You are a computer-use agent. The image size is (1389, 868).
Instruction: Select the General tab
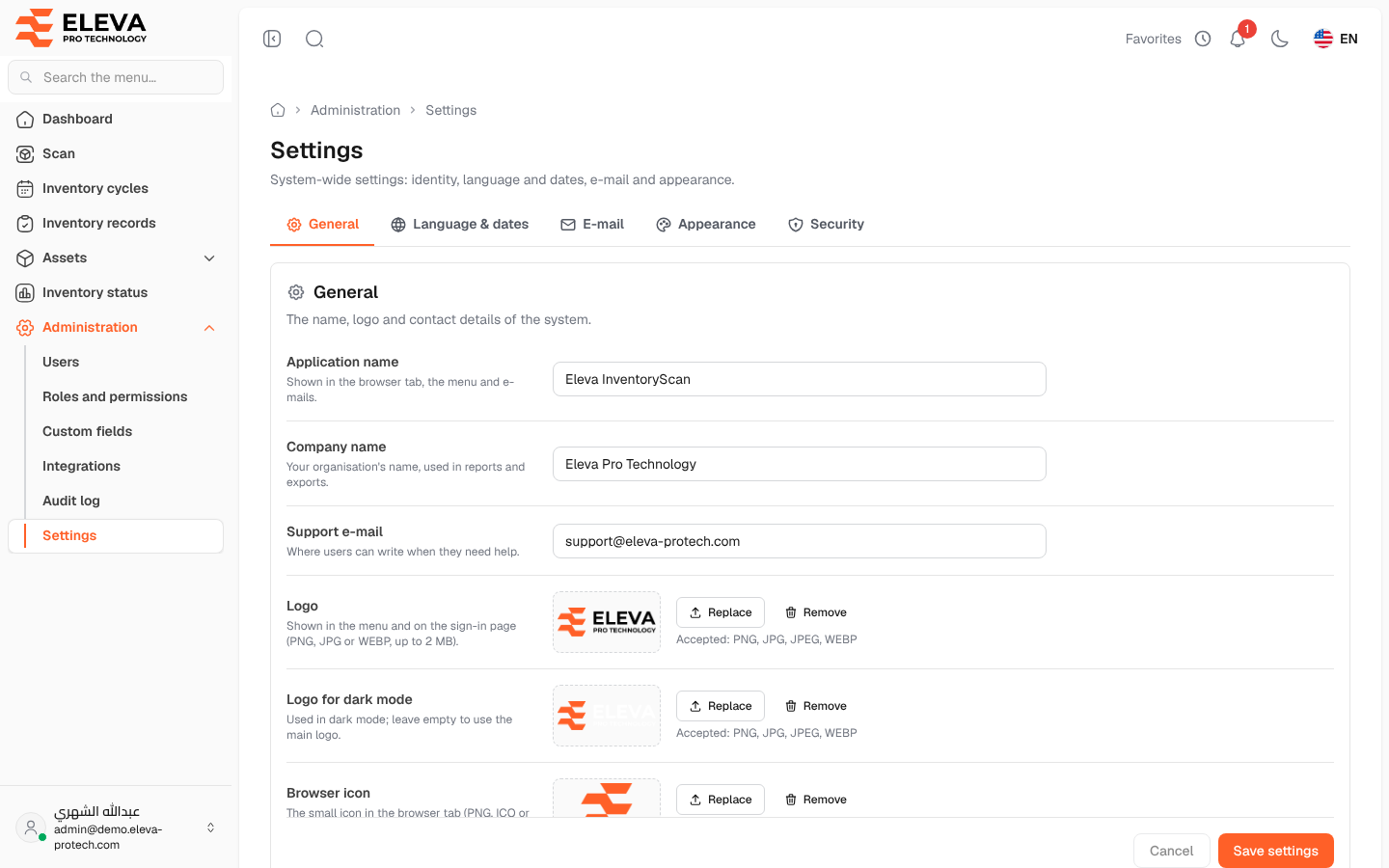coord(322,224)
